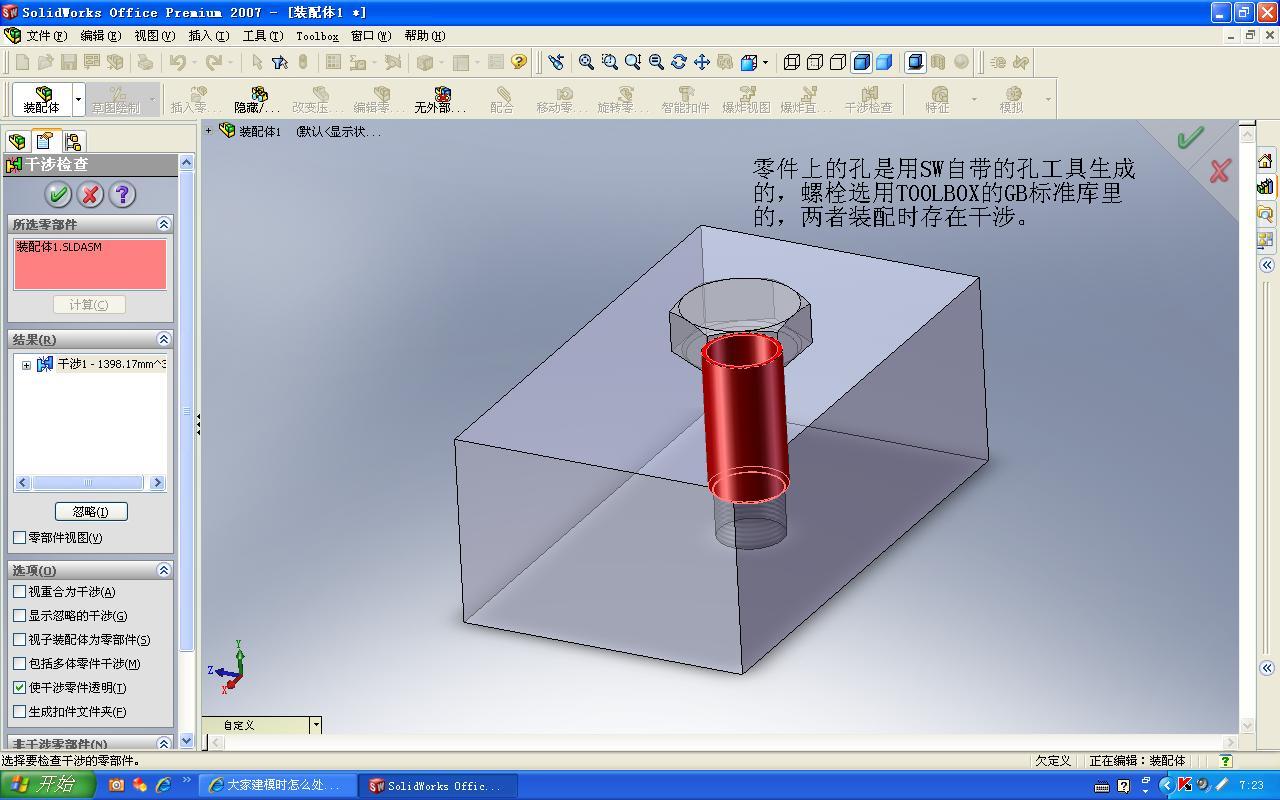The image size is (1280, 800).
Task: Toggle 零部件视图 checkbox
Action: coord(19,537)
